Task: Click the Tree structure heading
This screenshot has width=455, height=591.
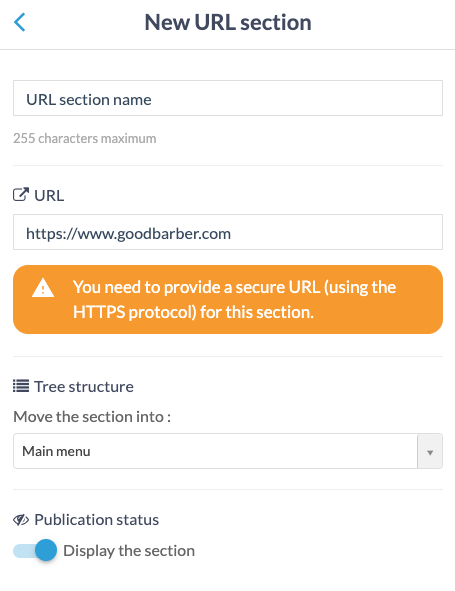Action: point(84,386)
